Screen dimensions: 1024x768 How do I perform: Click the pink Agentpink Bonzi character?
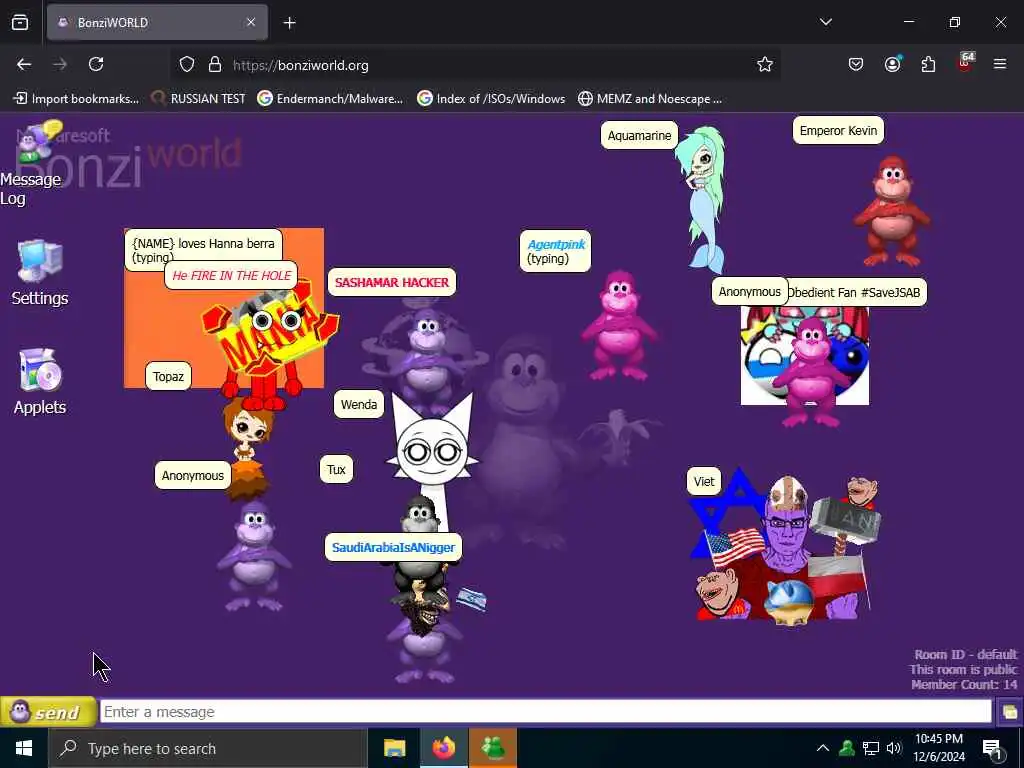point(618,325)
